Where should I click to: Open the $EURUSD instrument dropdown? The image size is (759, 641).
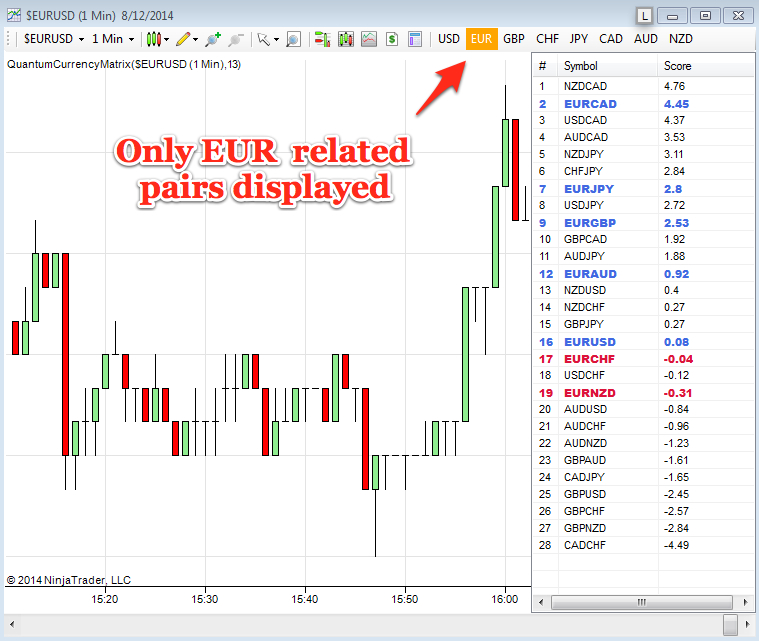[x=54, y=39]
